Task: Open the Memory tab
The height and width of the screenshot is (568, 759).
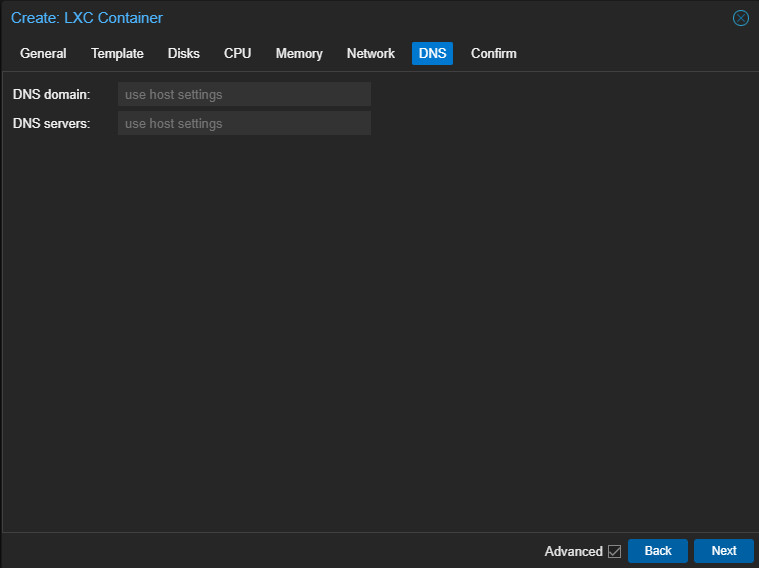Action: click(x=299, y=53)
